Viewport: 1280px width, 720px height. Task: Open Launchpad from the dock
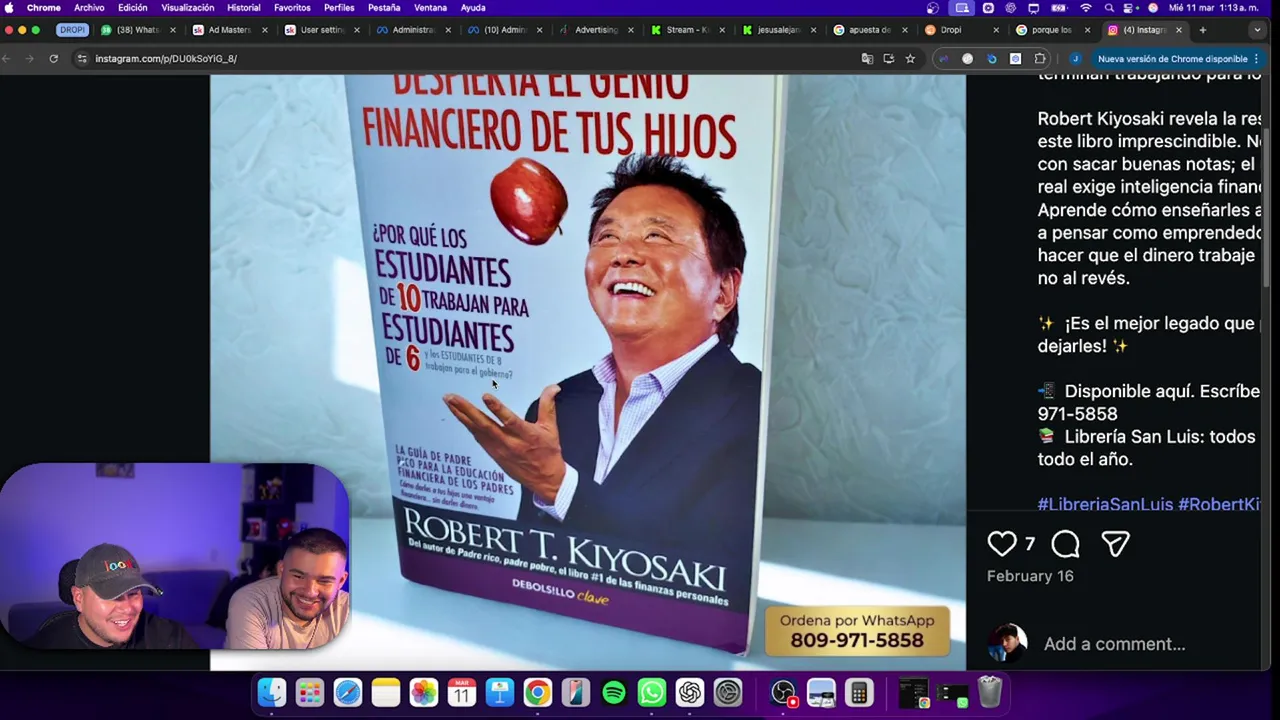(x=310, y=692)
